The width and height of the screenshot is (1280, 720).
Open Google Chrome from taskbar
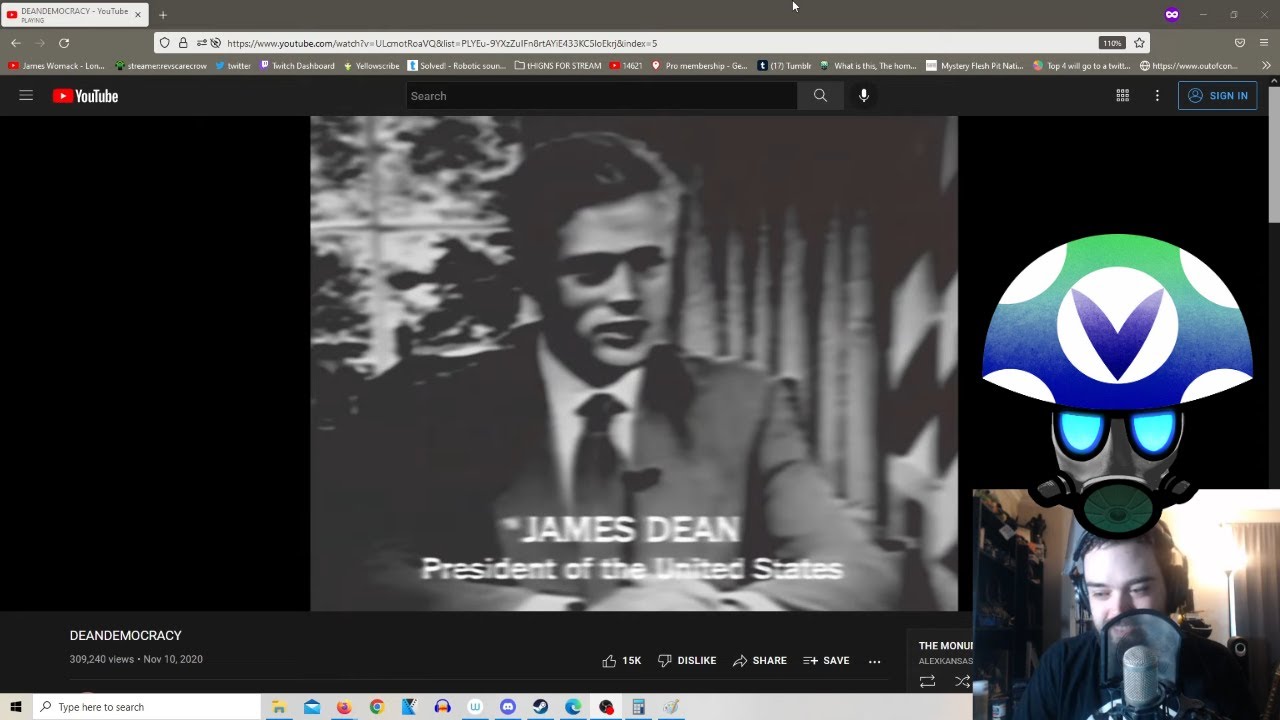(377, 707)
